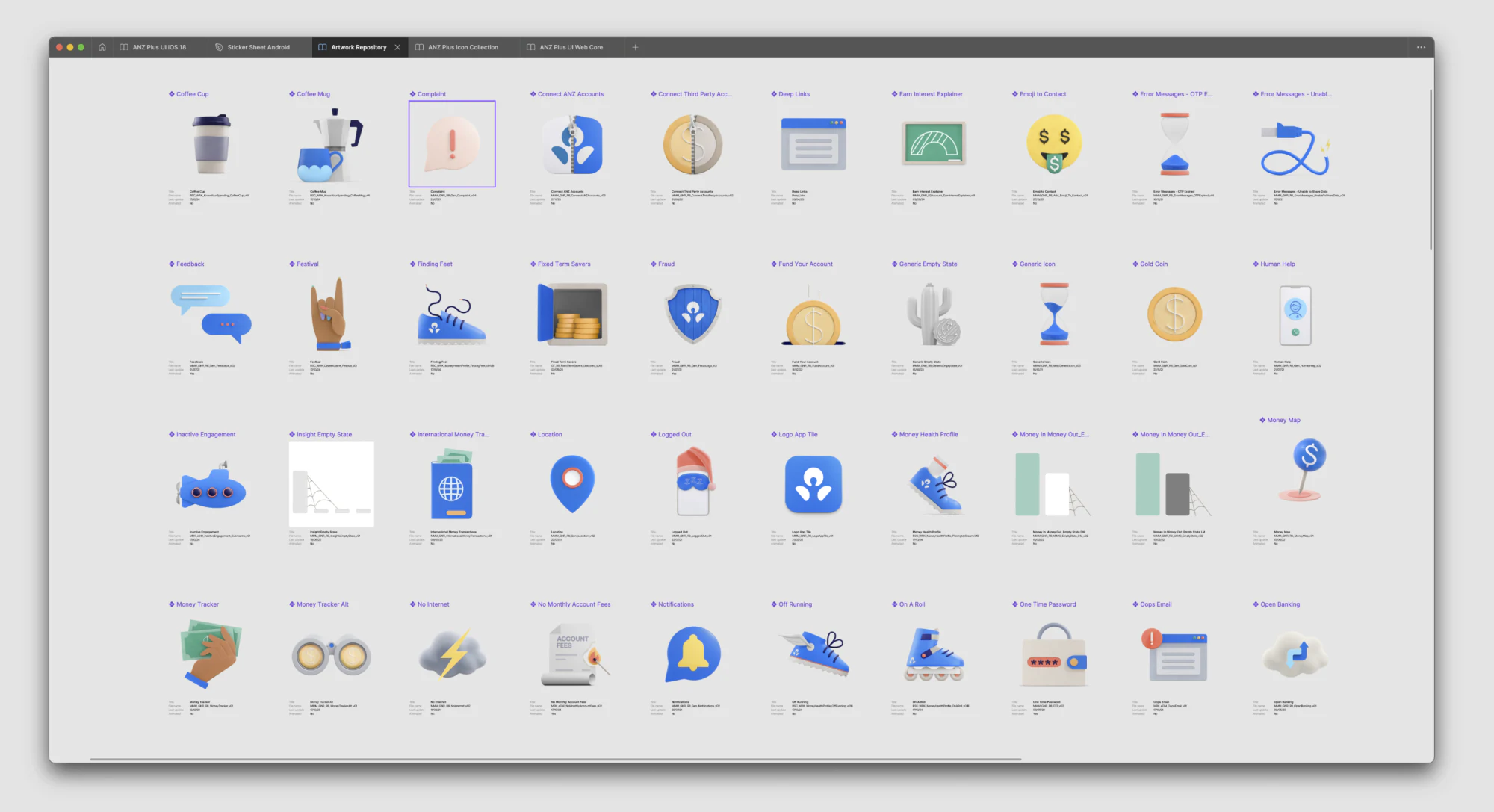Select the On A Roll rollerskate artwork
1494x812 pixels.
pos(934,655)
